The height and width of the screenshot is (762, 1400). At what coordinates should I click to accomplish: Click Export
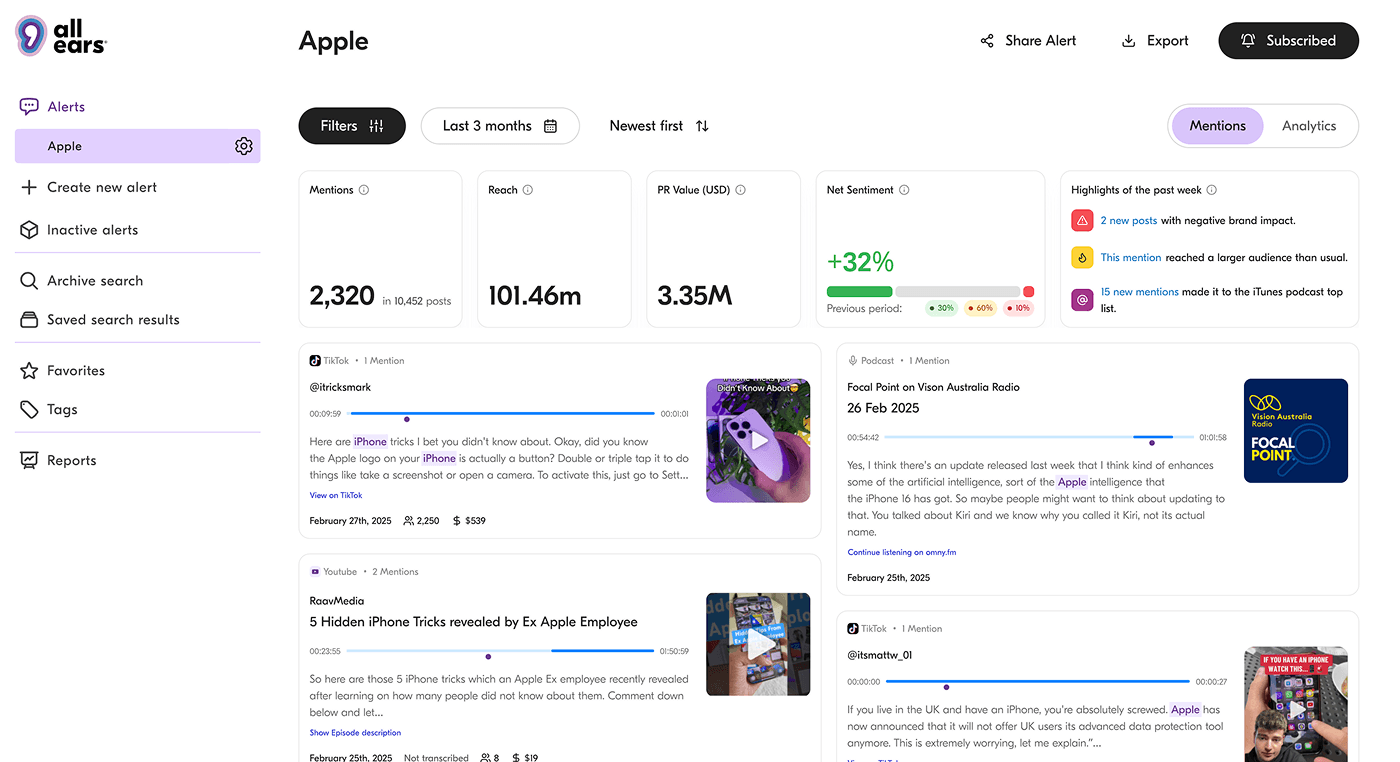[1155, 41]
